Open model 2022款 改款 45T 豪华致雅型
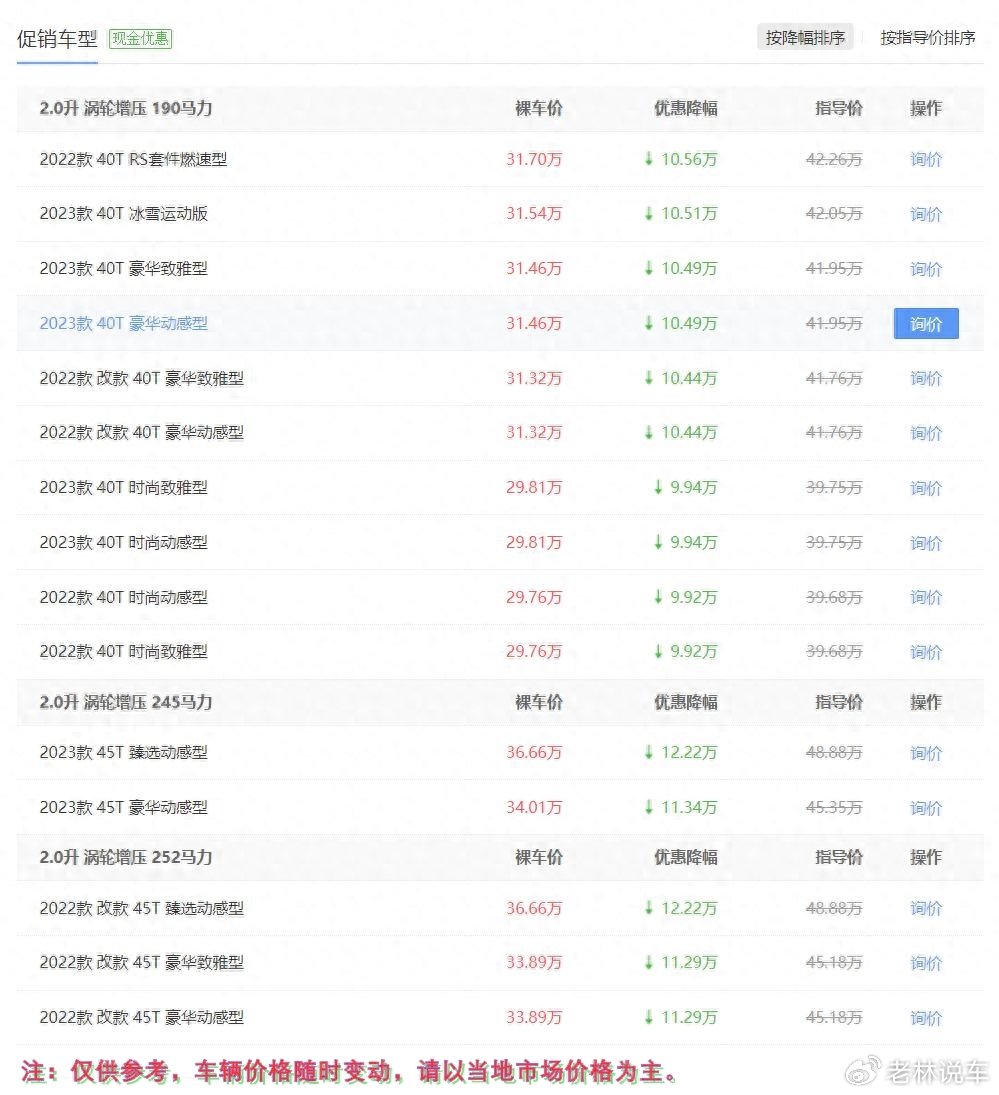 pyautogui.click(x=142, y=962)
